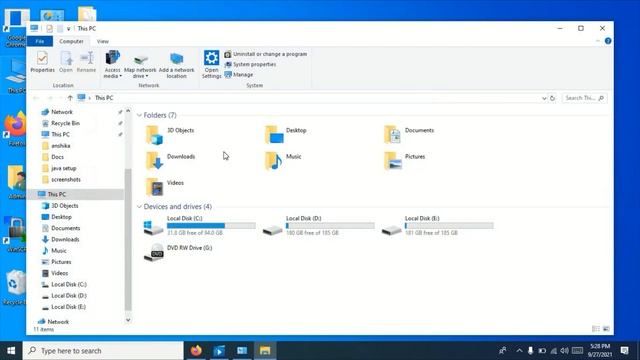Select Local Disk (E:) drive in main pane
Viewport: 640px width, 360px height.
coord(438,226)
